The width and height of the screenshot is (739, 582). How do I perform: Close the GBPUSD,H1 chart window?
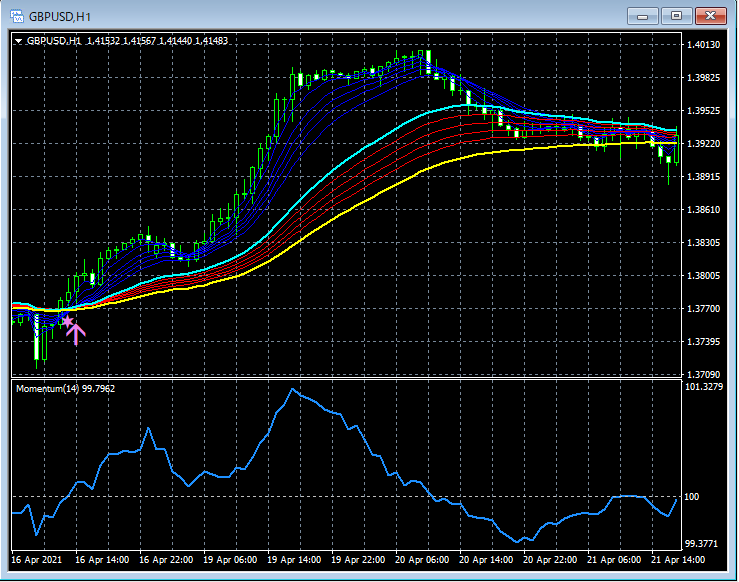[x=711, y=15]
